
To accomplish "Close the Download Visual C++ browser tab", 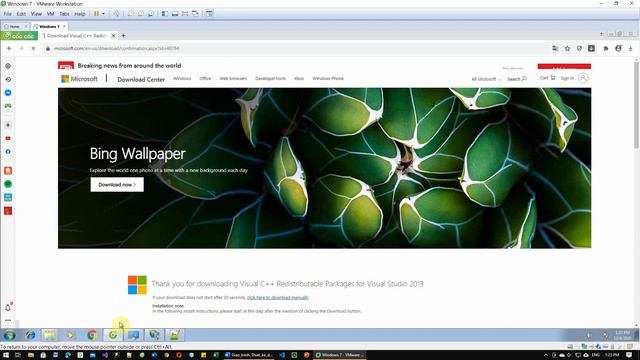I will (113, 36).
